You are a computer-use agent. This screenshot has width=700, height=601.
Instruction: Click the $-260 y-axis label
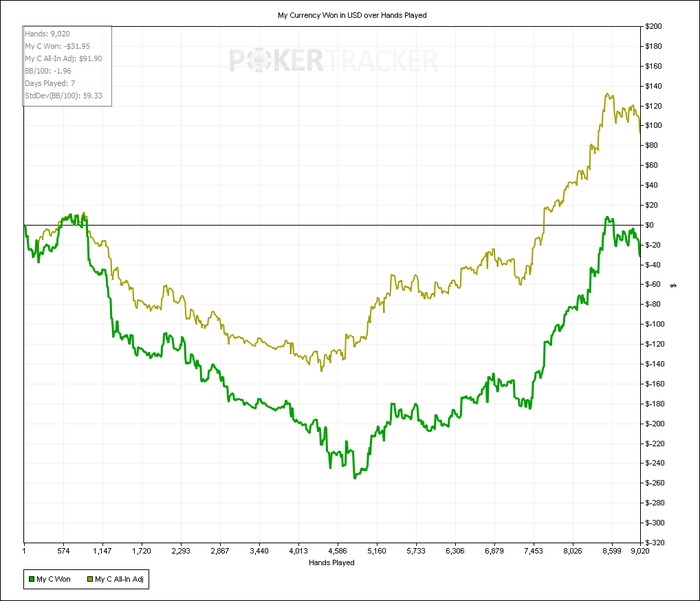[x=655, y=483]
